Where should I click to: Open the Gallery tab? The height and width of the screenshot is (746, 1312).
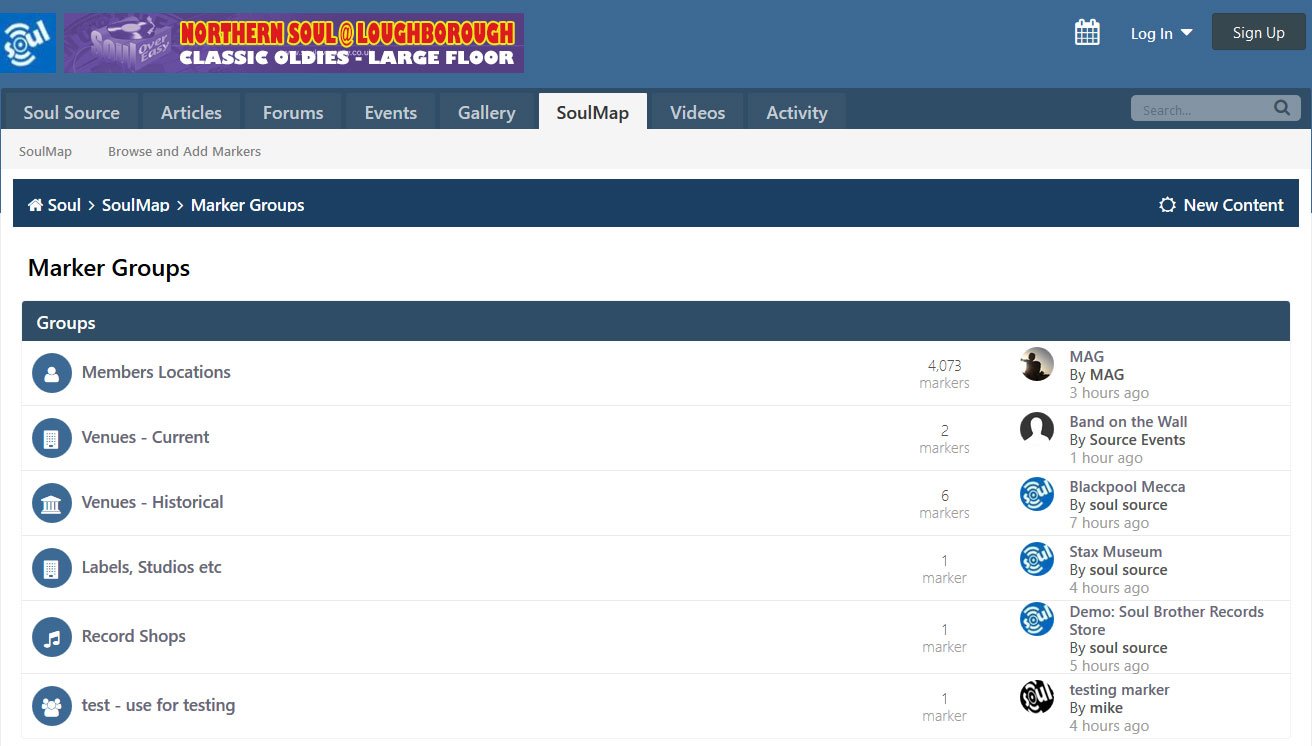(486, 112)
